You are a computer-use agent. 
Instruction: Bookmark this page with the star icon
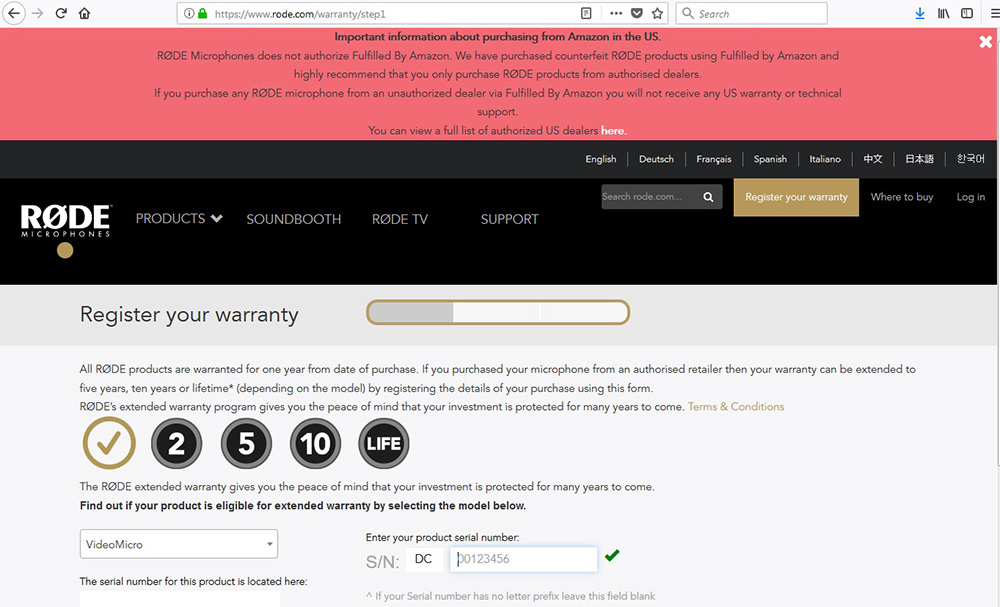coord(657,14)
